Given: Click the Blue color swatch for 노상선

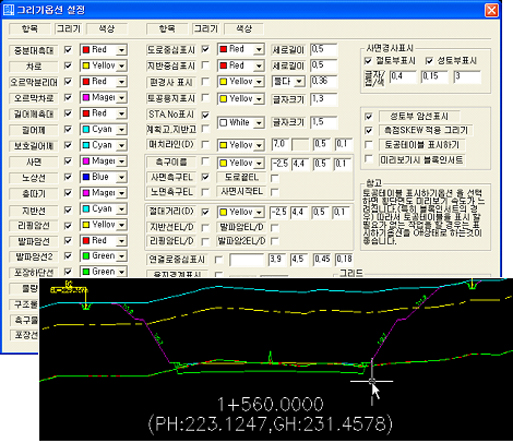Looking at the screenshot, I should point(86,177).
